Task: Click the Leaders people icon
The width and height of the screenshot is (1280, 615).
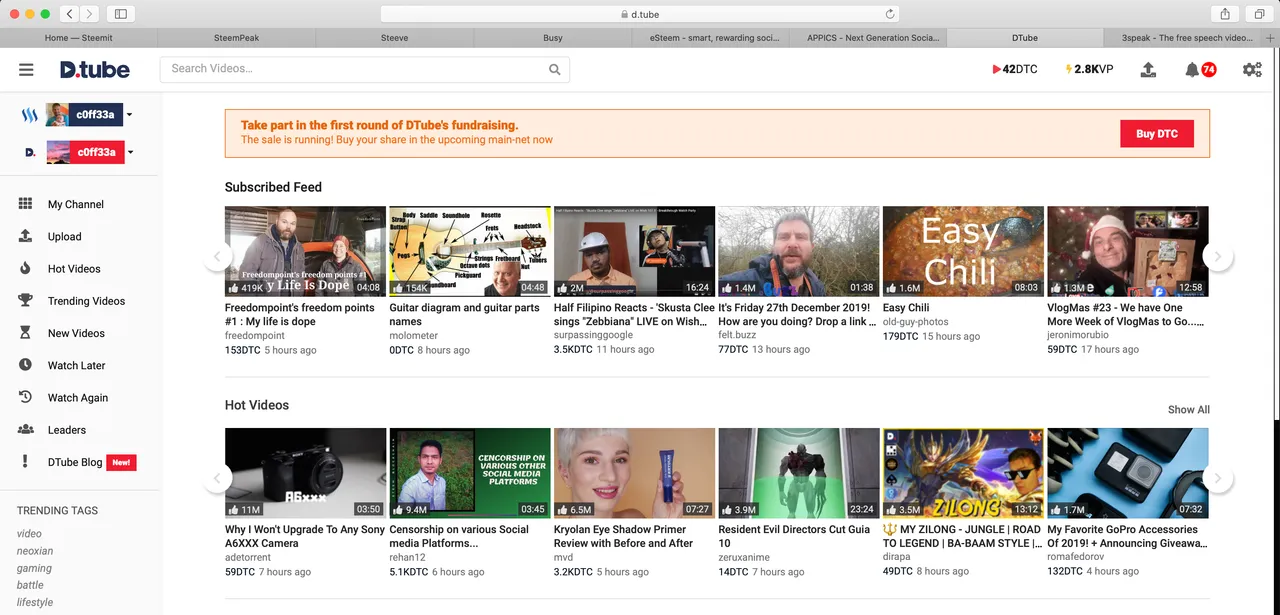Action: click(x=26, y=429)
